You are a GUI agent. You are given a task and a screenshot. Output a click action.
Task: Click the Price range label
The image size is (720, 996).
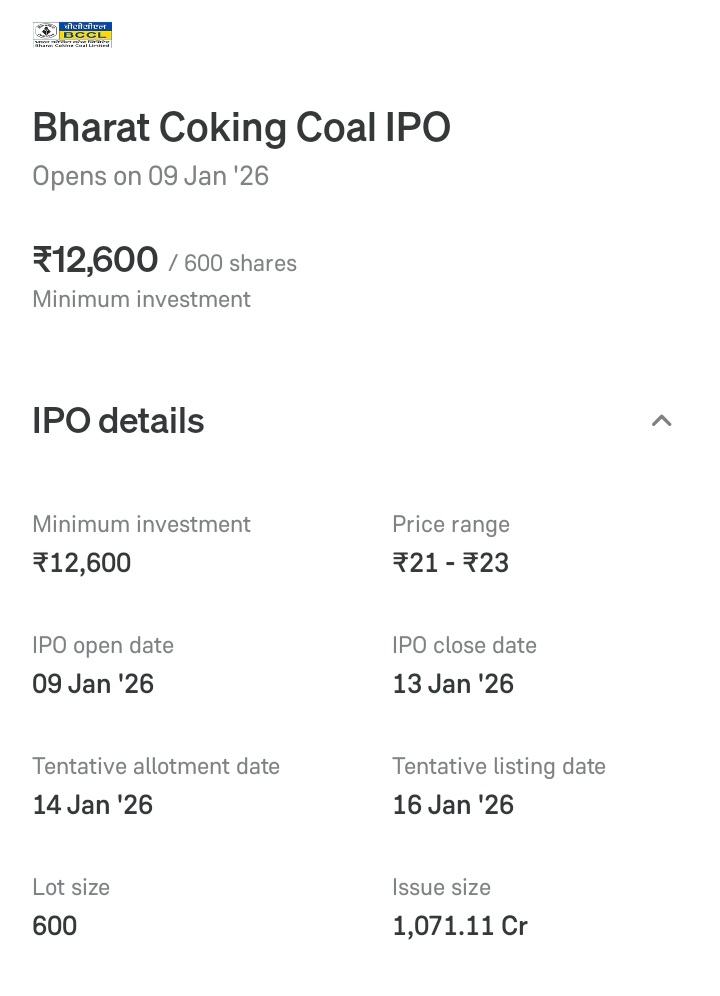(450, 525)
